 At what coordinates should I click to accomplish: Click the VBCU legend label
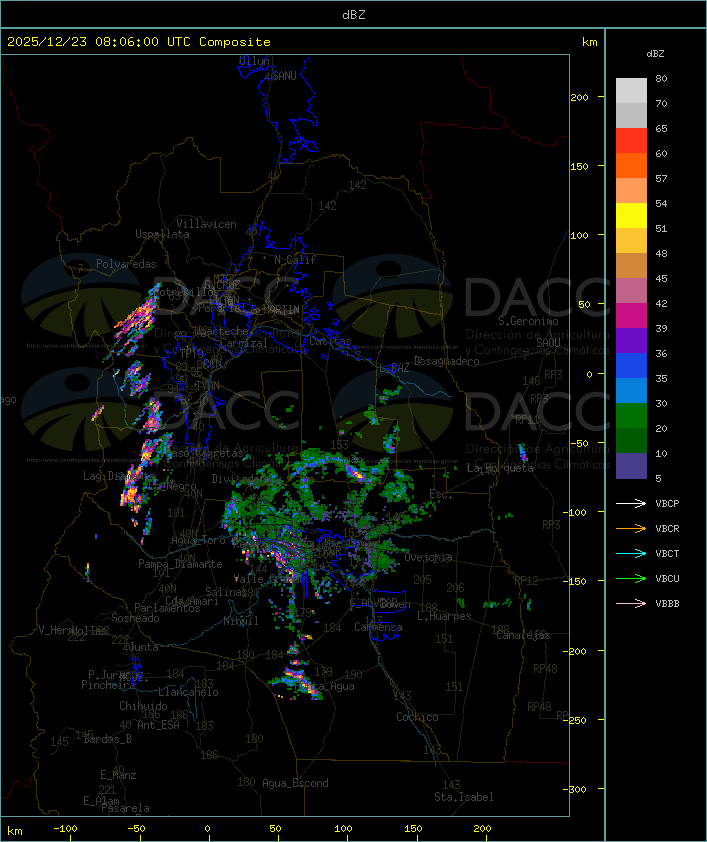[x=667, y=578]
